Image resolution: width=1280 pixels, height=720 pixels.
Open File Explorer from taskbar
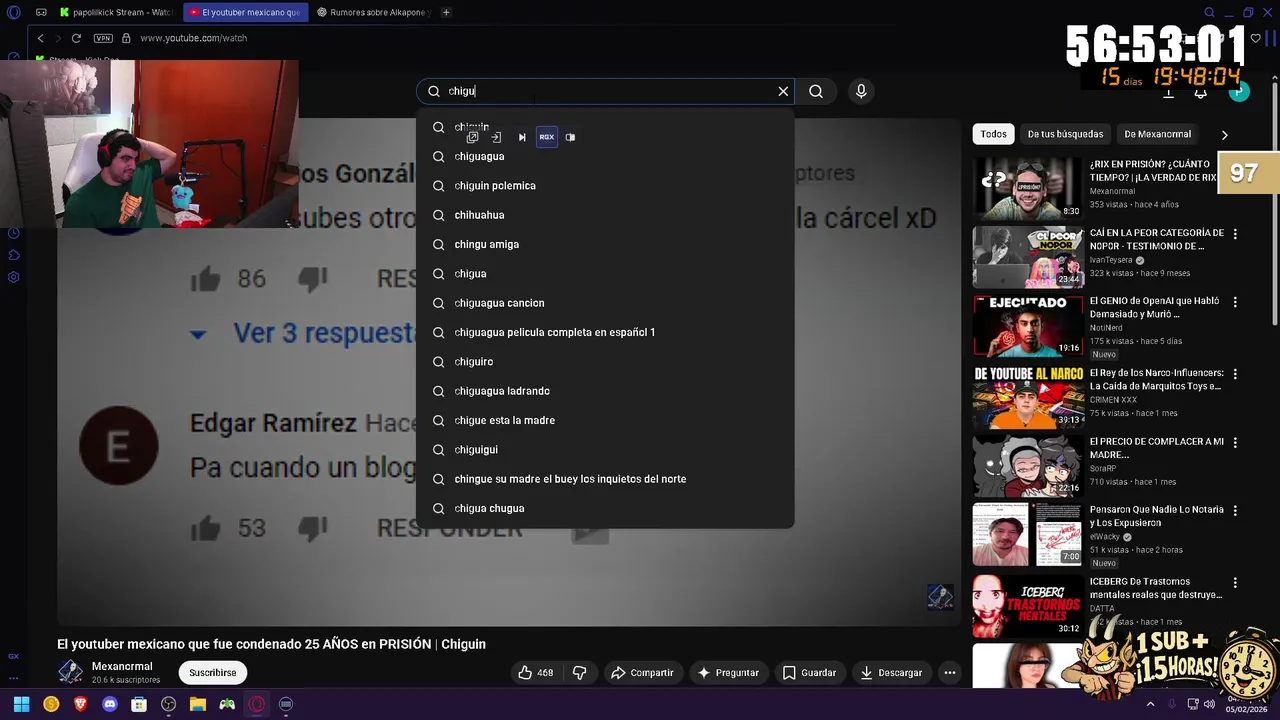[198, 704]
